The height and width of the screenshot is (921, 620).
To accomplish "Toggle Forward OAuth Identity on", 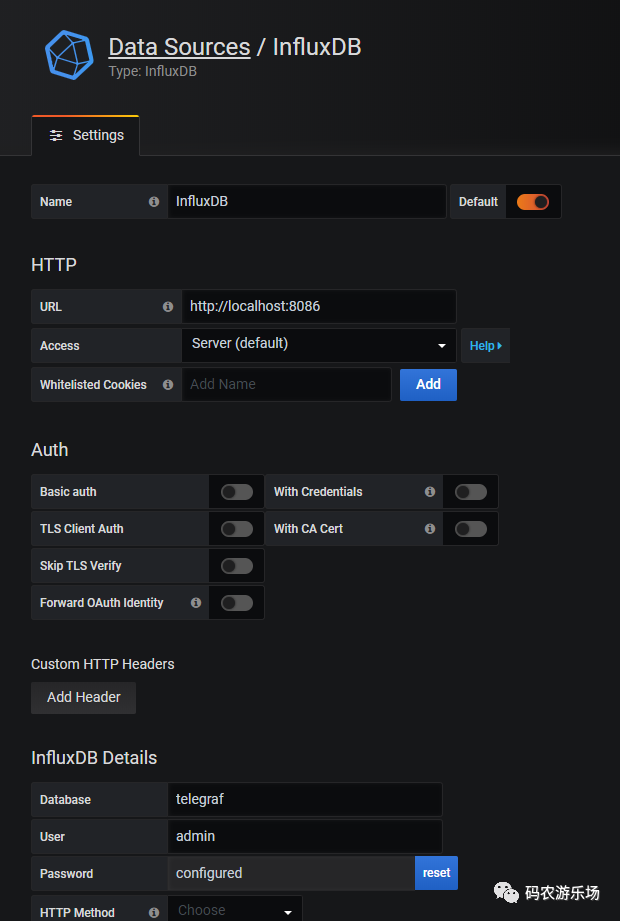I will click(x=237, y=603).
